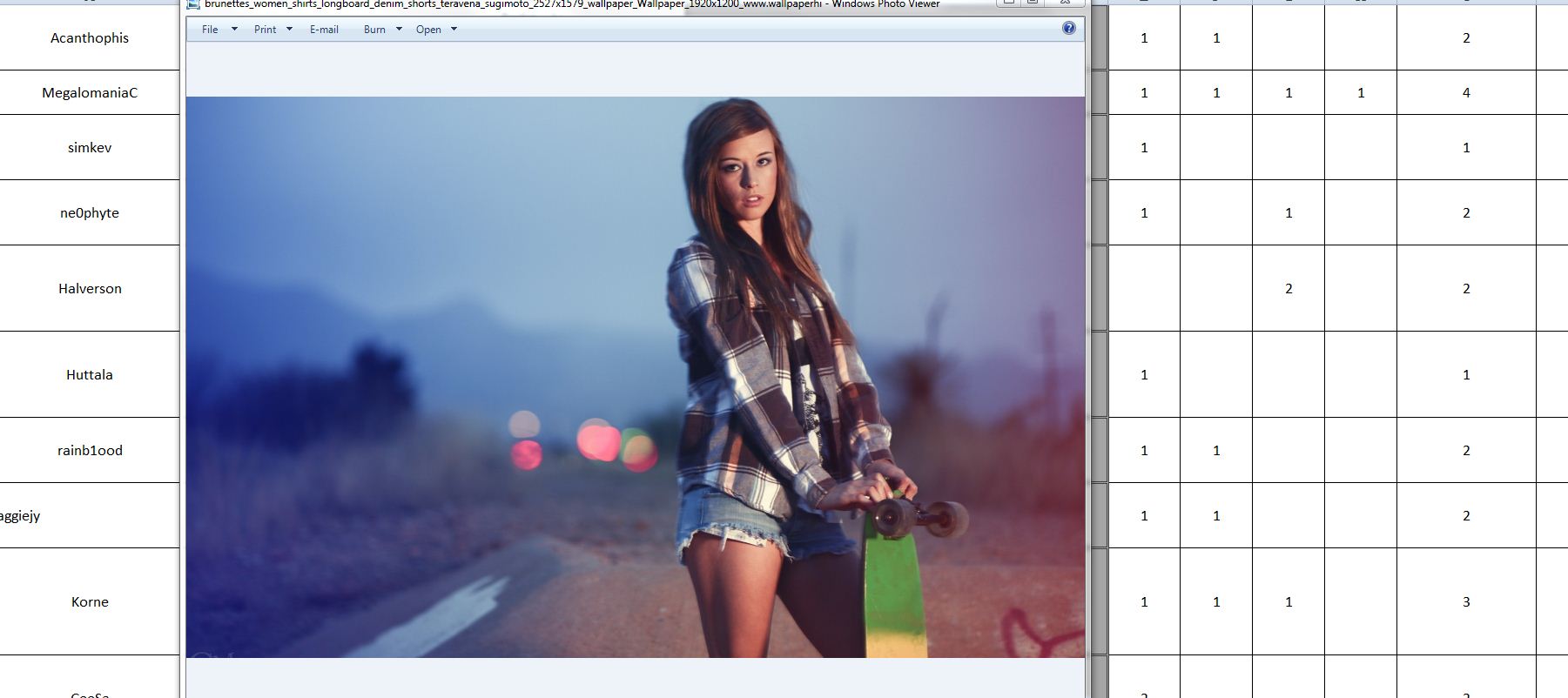Select the cell containing value 4
Screen dimensions: 1568x698
(1465, 92)
